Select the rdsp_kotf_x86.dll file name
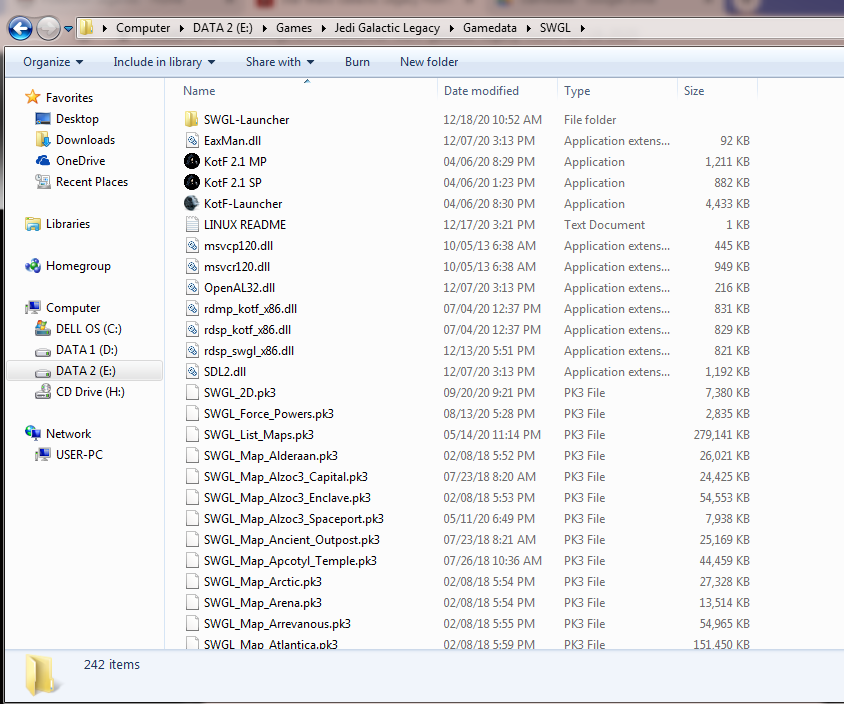Image resolution: width=844 pixels, height=704 pixels. click(247, 330)
